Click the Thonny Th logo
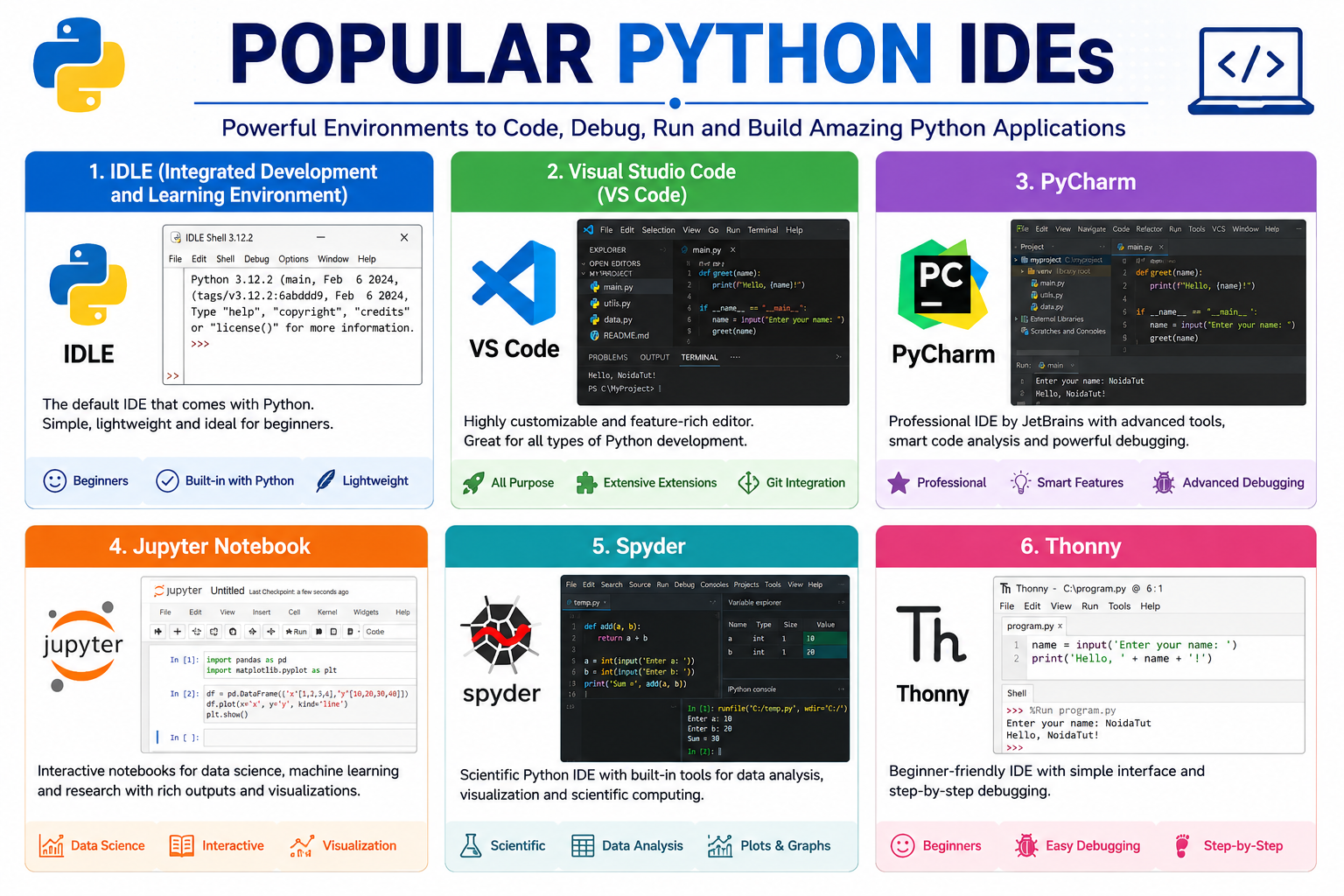Image resolution: width=1344 pixels, height=896 pixels. (x=931, y=633)
